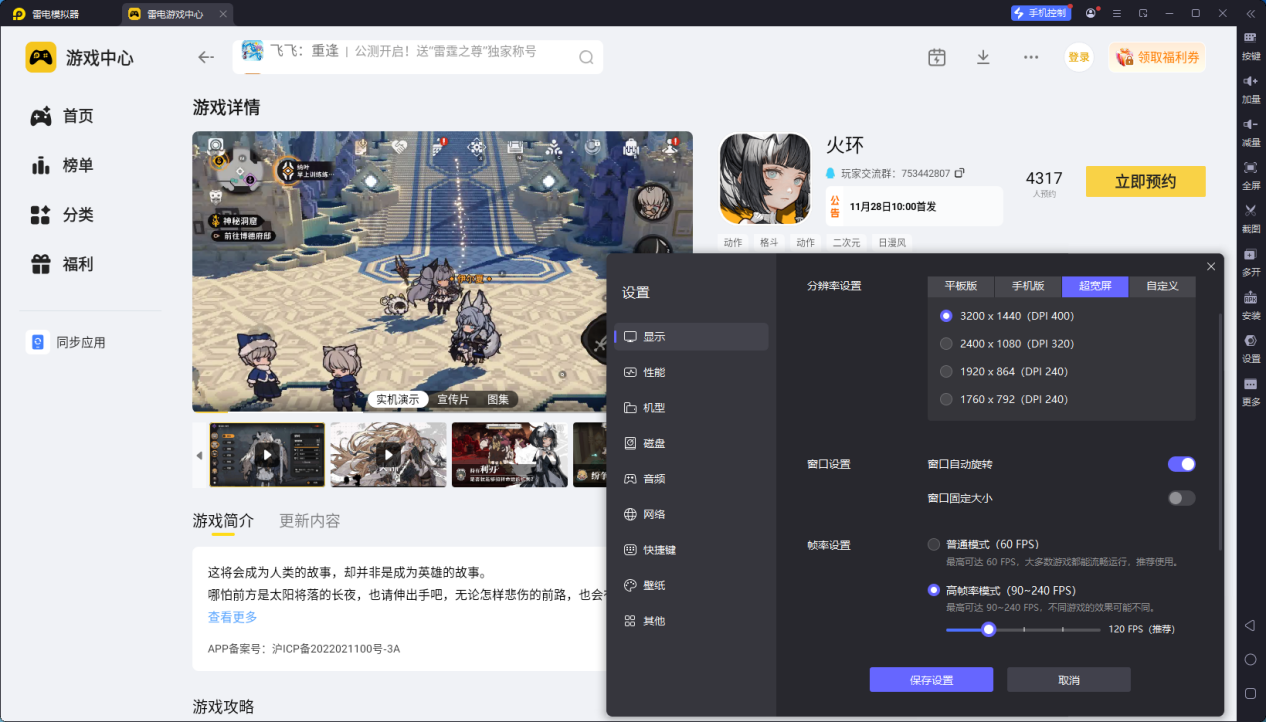This screenshot has height=722, width=1266.
Task: Disable the window auto-rotate (窗口自动旋转) toggle
Action: pyautogui.click(x=1181, y=464)
